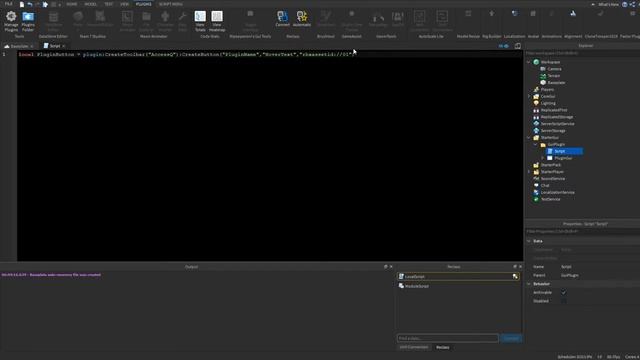Collapse the GuiPlugin folder node

536,144
